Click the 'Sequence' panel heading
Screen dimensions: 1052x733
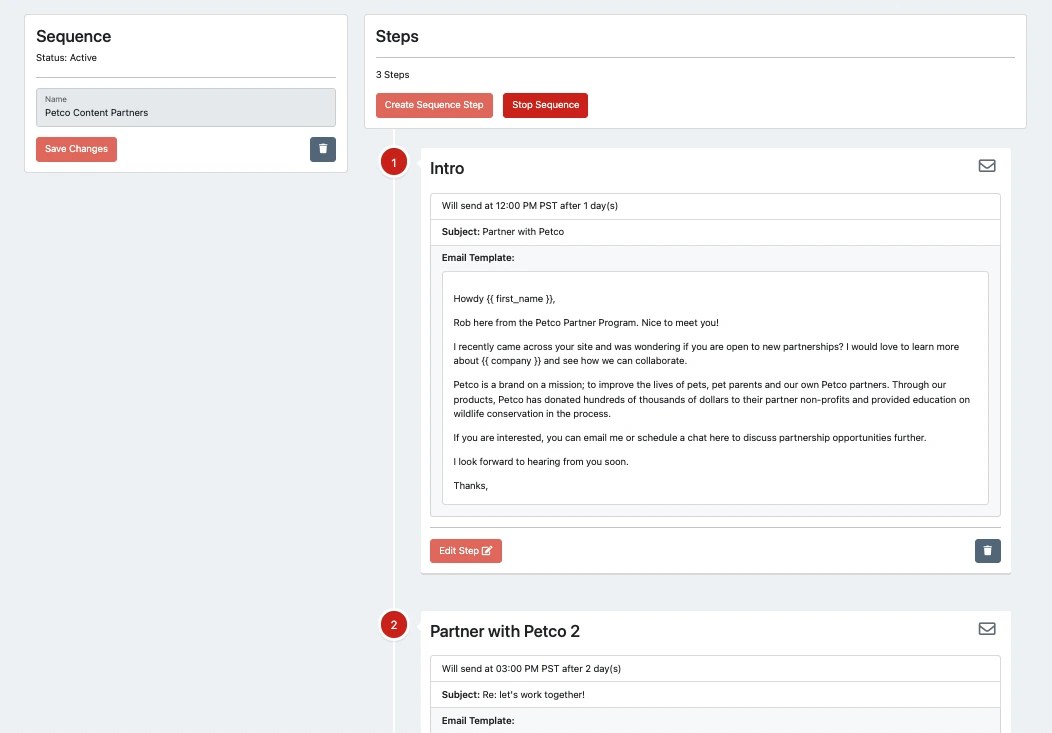[74, 36]
